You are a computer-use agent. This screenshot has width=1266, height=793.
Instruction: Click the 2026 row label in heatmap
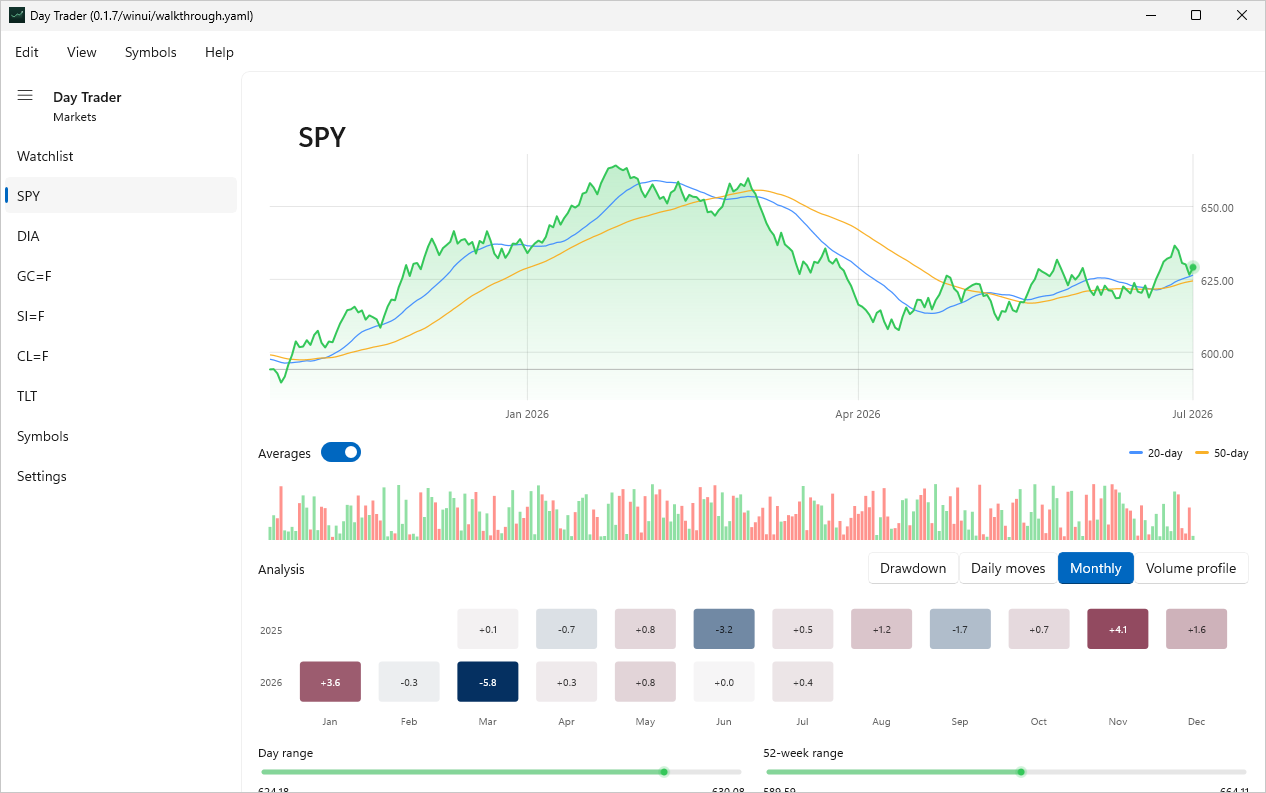[x=271, y=683]
